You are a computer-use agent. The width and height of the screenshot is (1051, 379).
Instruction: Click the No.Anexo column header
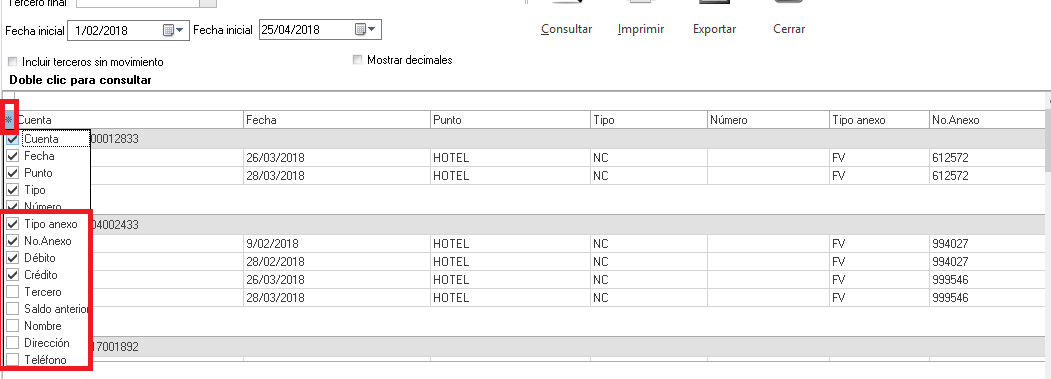[986, 120]
